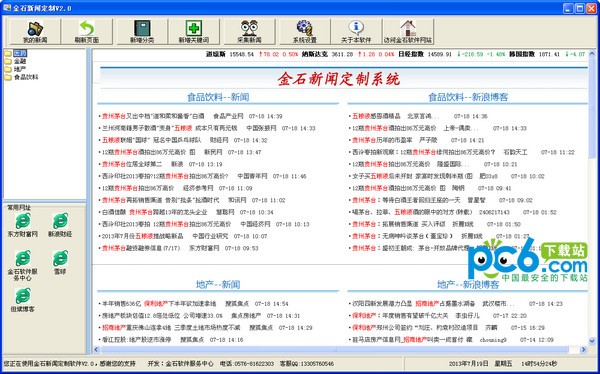Viewport: 600px width, 374px height.
Task: Click the horizontal scrollbar right arrow
Action: pos(583,349)
